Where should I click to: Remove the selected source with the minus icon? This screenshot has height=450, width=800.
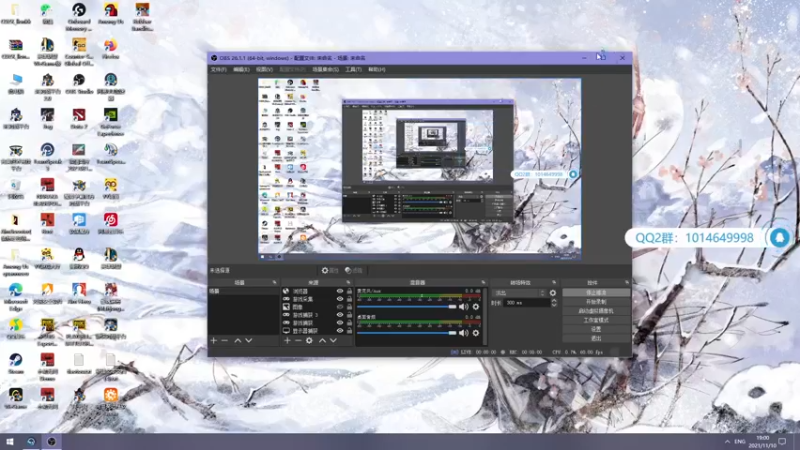tap(298, 340)
